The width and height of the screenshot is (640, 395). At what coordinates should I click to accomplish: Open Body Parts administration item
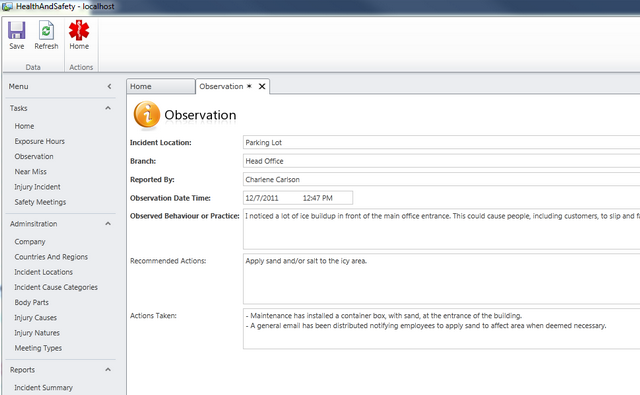[x=31, y=302]
